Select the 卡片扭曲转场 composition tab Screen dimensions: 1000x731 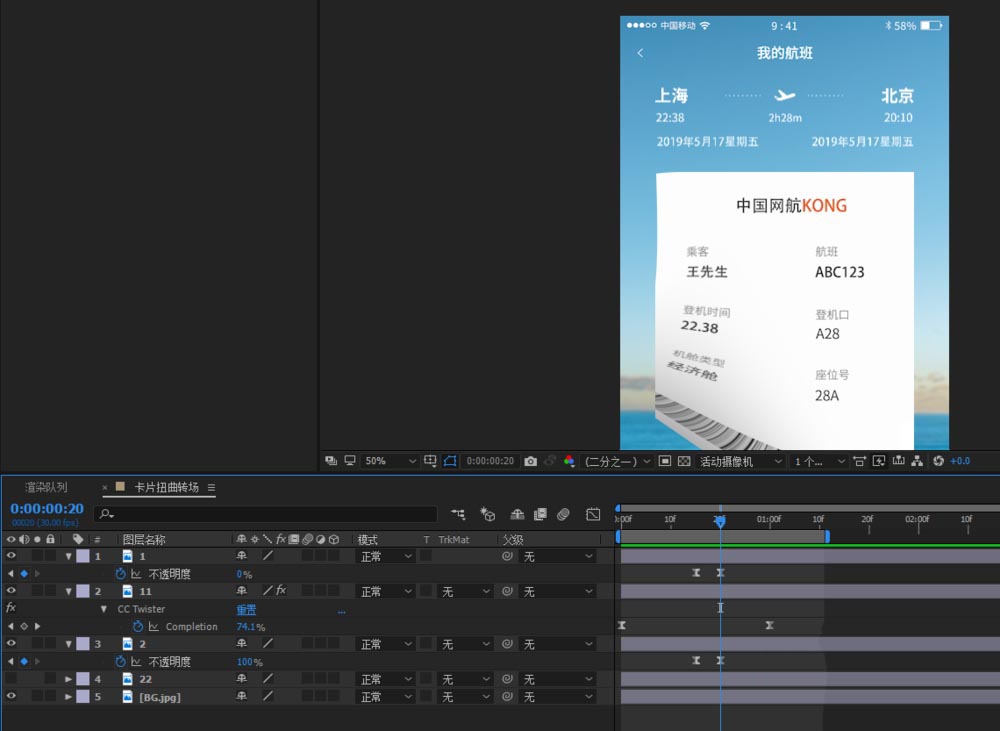tap(166, 488)
